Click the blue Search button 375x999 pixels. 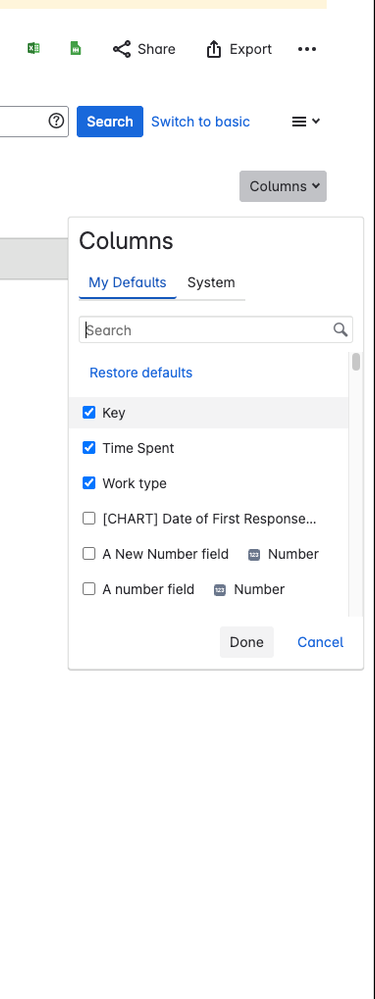(x=110, y=121)
